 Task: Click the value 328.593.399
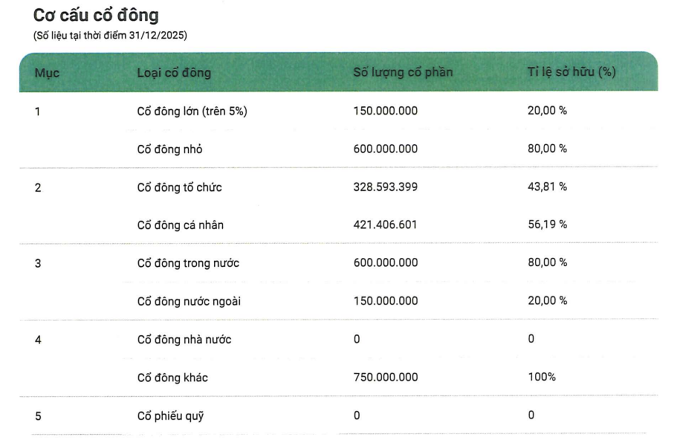pos(386,187)
